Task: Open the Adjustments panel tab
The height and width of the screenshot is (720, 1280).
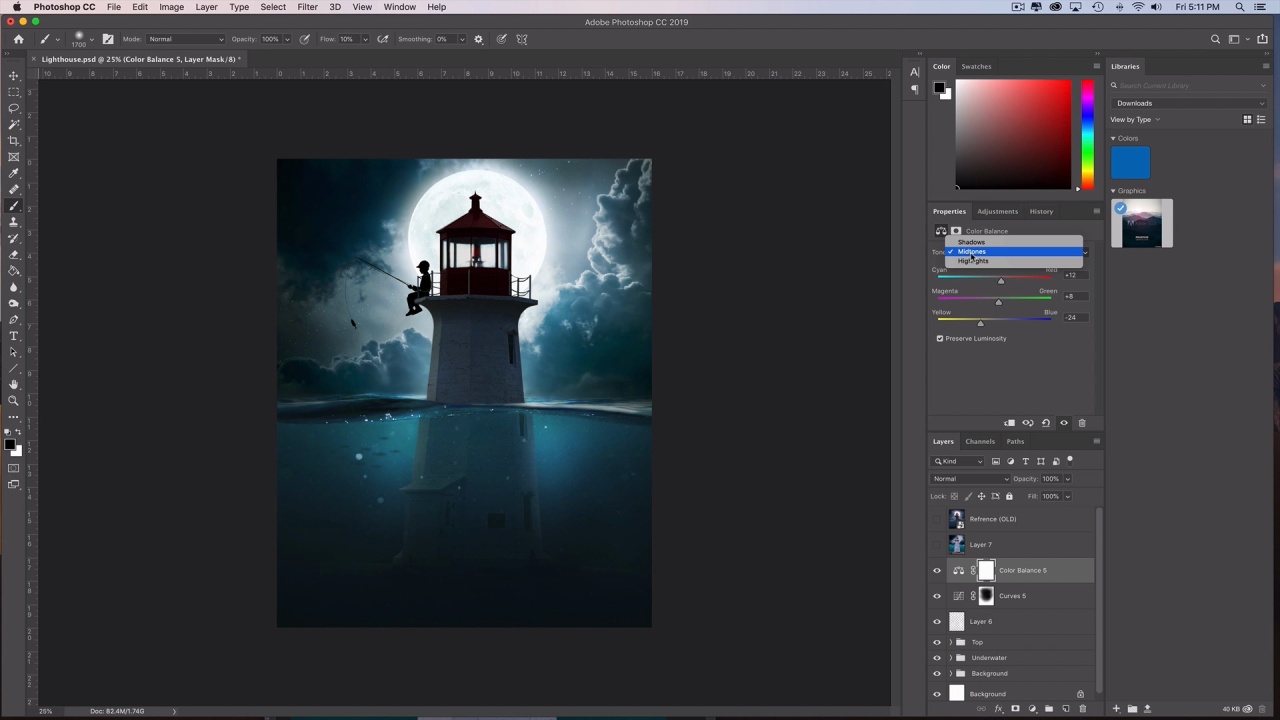Action: tap(997, 211)
